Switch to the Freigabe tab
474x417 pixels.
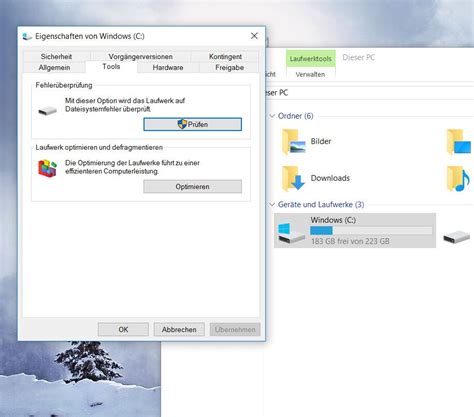pos(229,67)
